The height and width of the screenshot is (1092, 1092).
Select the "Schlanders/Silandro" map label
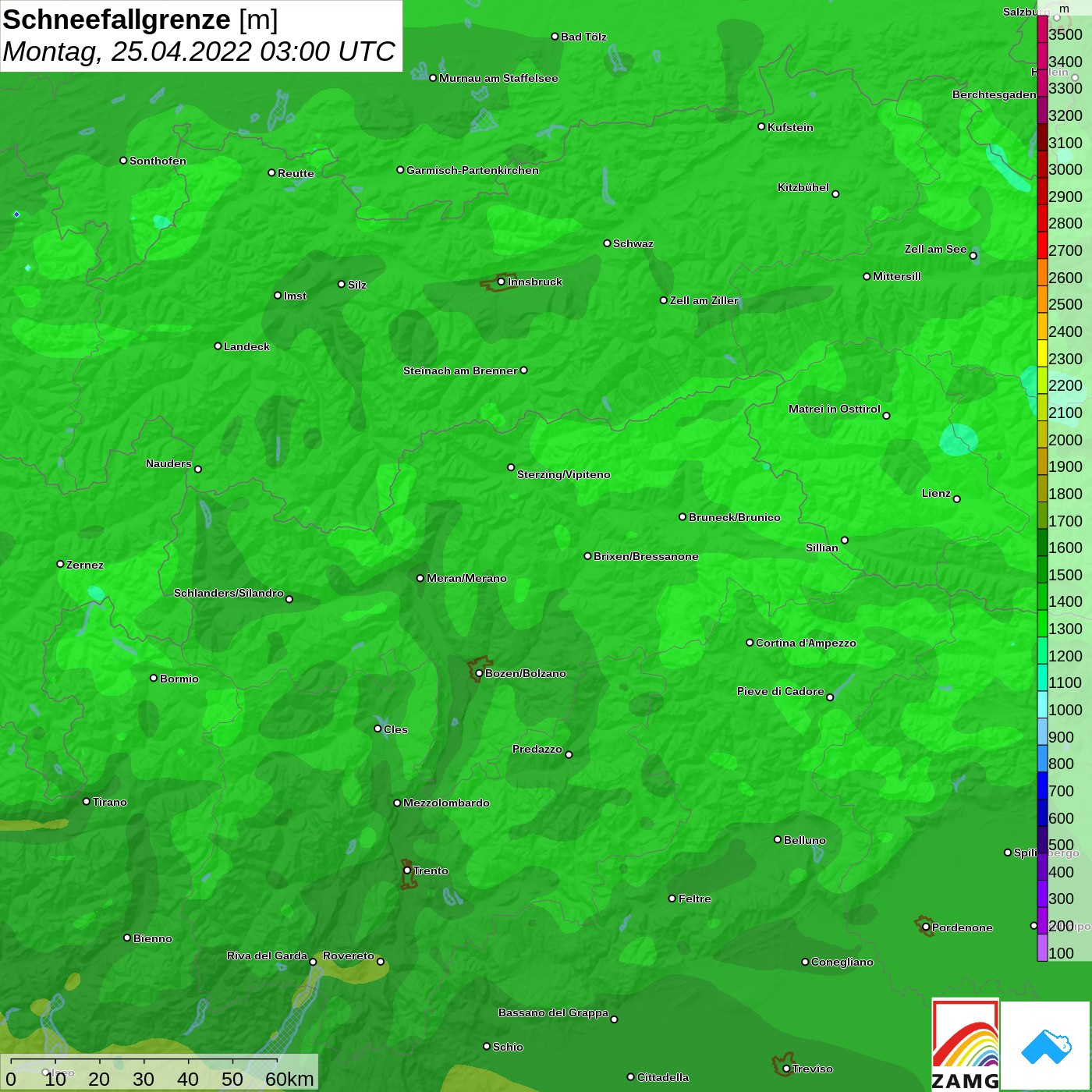[x=229, y=593]
